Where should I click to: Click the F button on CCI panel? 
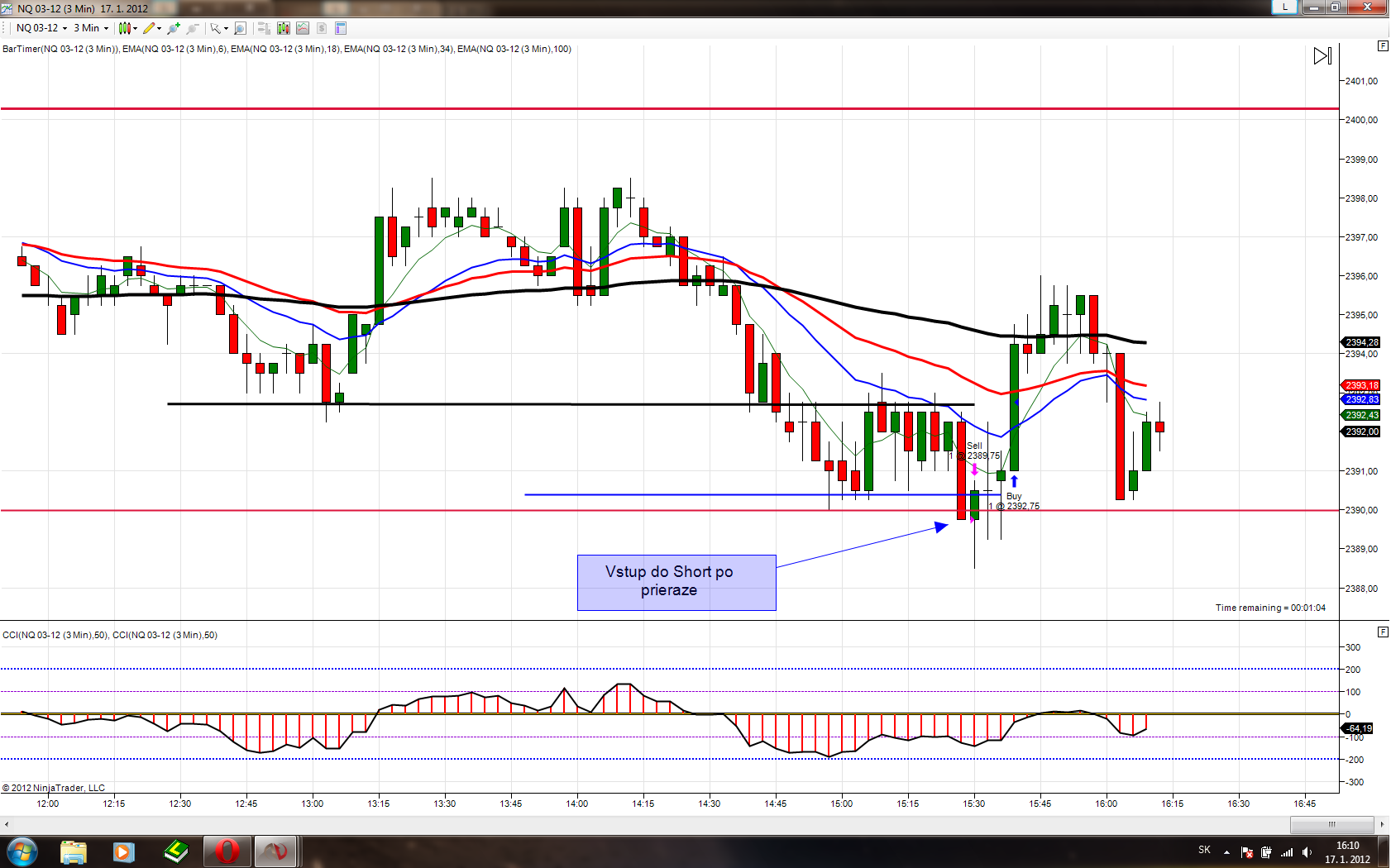tap(1383, 632)
